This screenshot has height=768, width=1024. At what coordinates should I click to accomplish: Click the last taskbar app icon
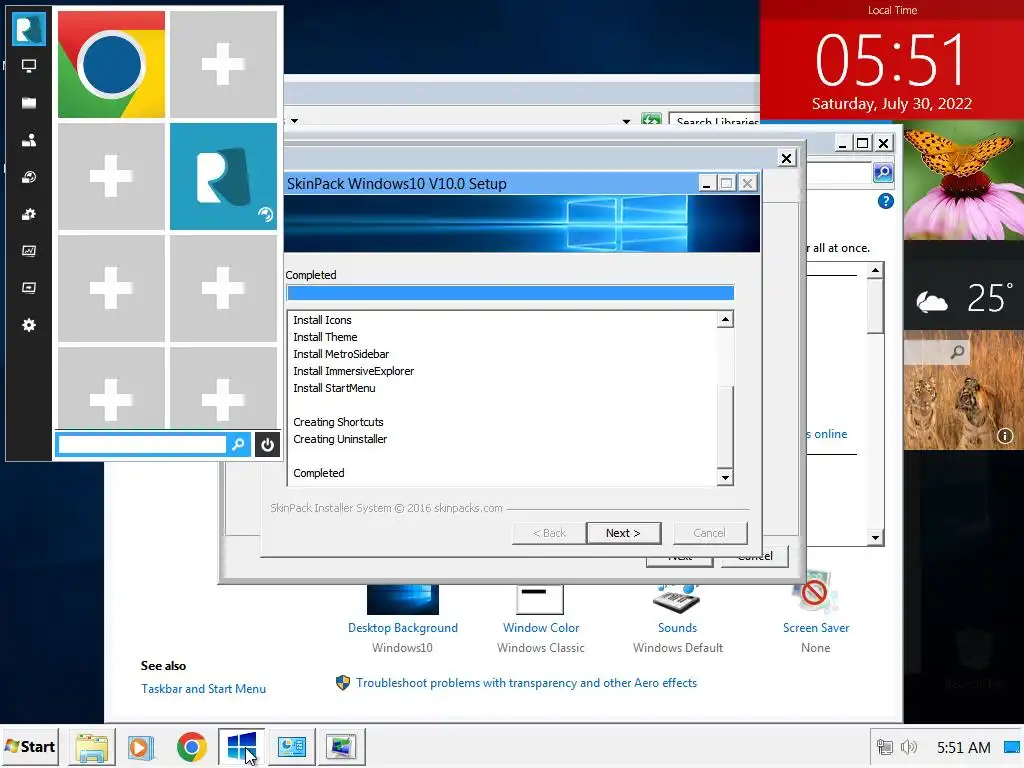(342, 746)
